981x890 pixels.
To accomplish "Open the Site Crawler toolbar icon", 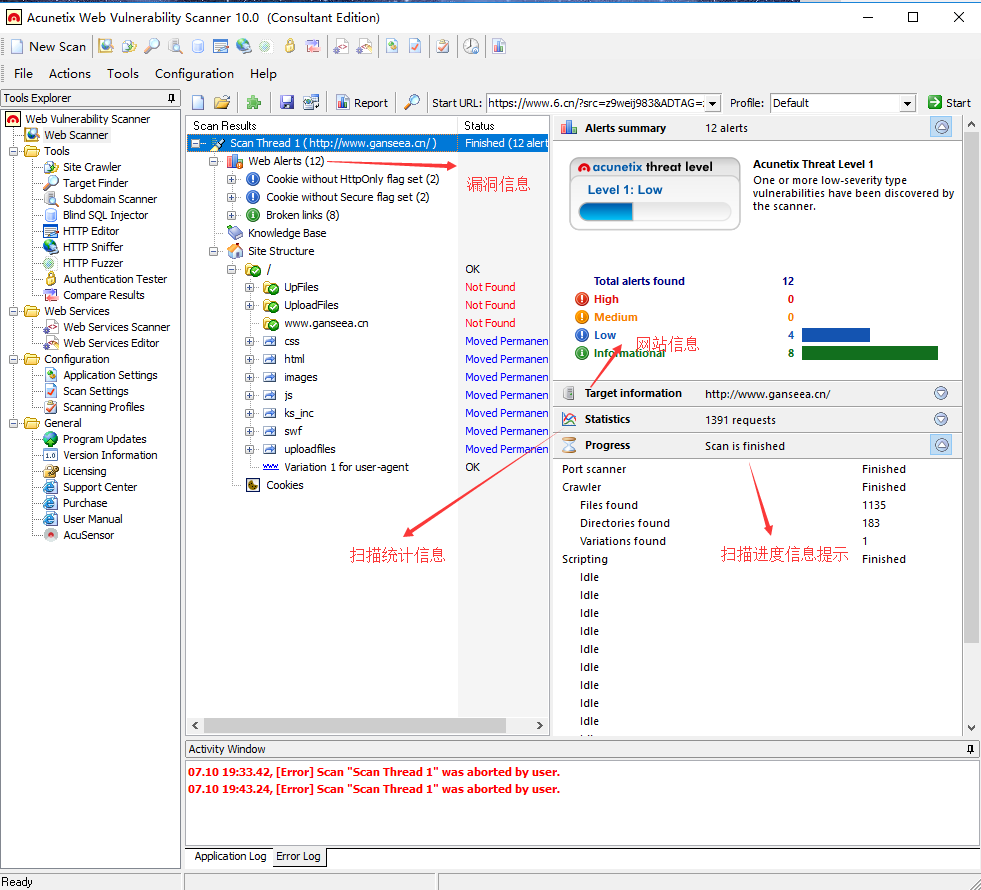I will [129, 46].
